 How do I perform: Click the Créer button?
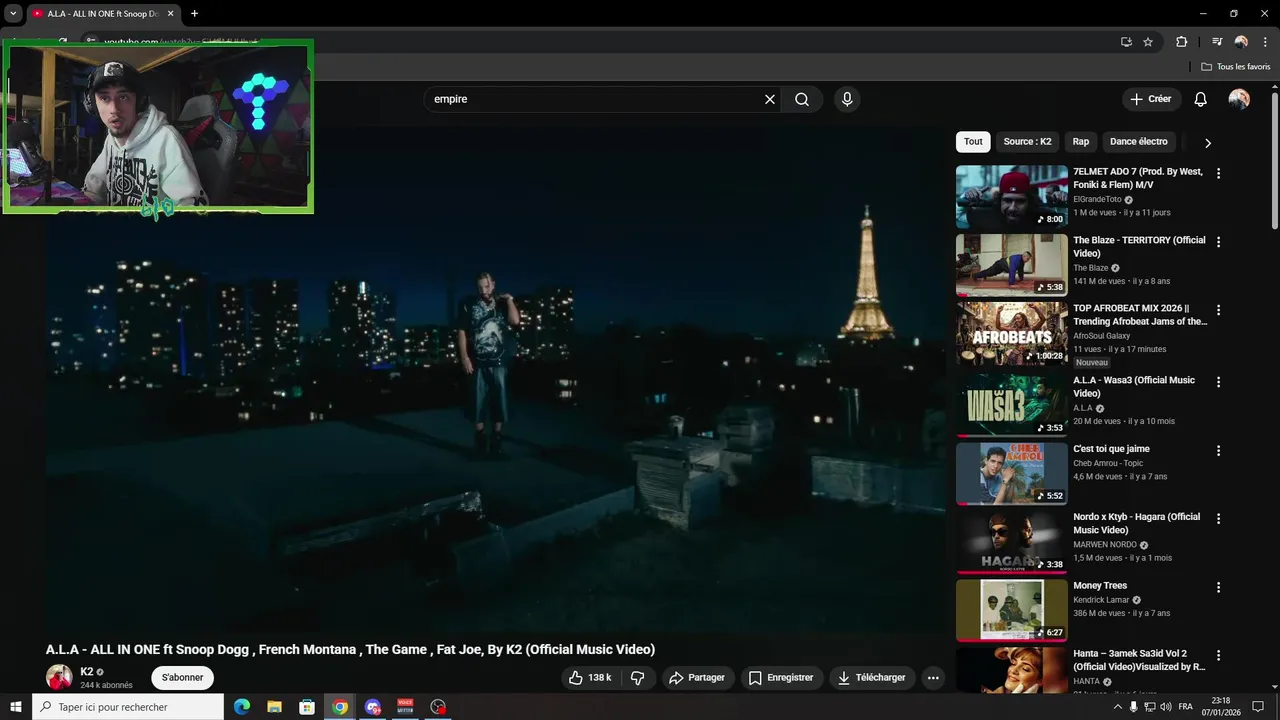(1150, 99)
